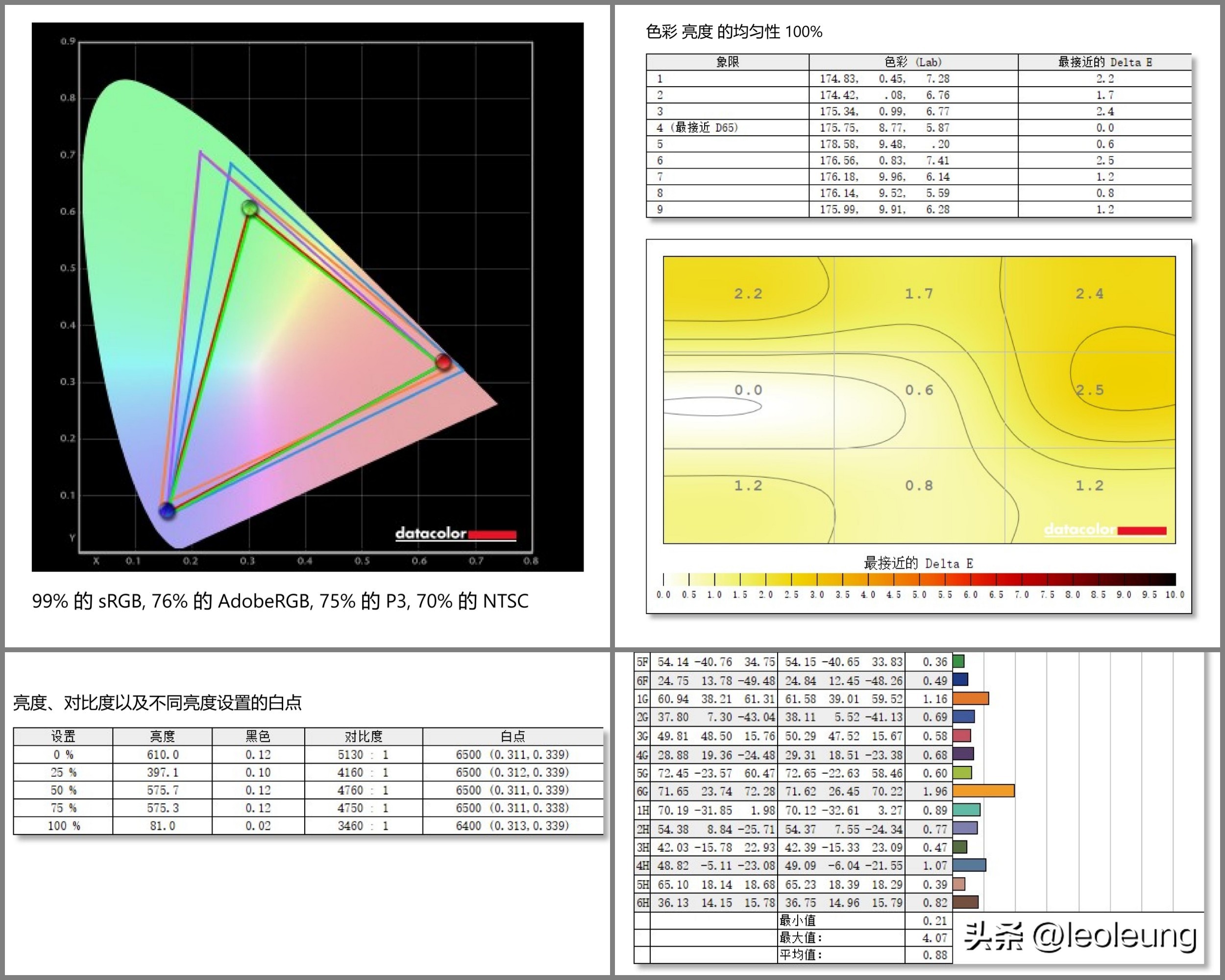The image size is (1225, 980).
Task: Click the 1G orange color swatch bar
Action: (x=971, y=698)
